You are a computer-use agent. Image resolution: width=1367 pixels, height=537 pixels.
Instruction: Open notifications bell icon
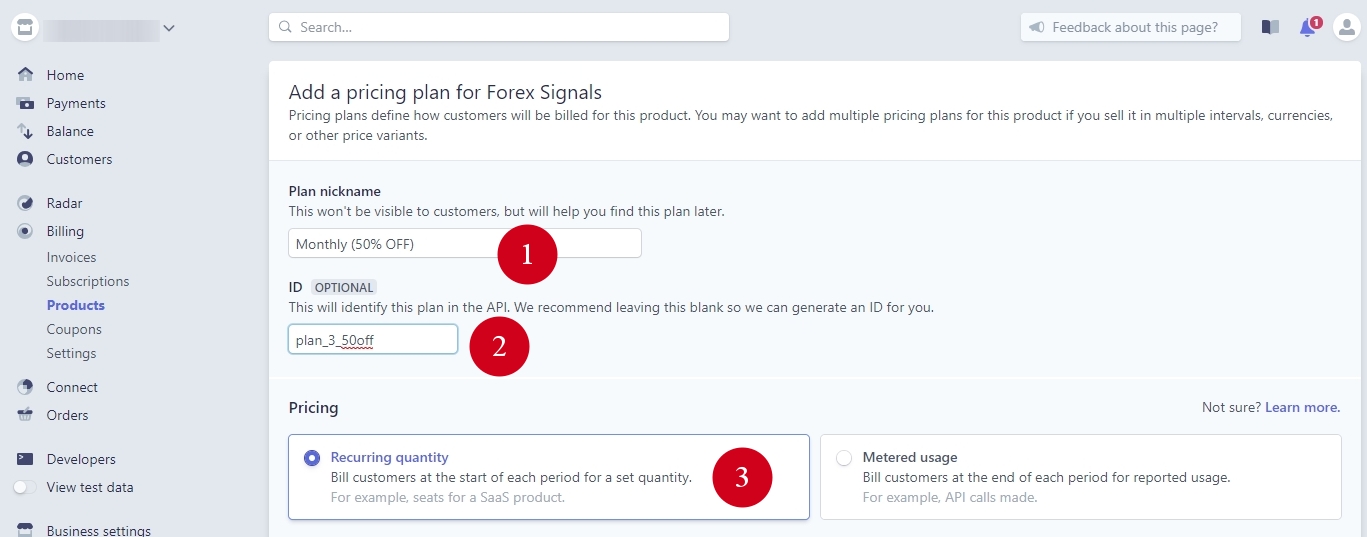tap(1308, 28)
